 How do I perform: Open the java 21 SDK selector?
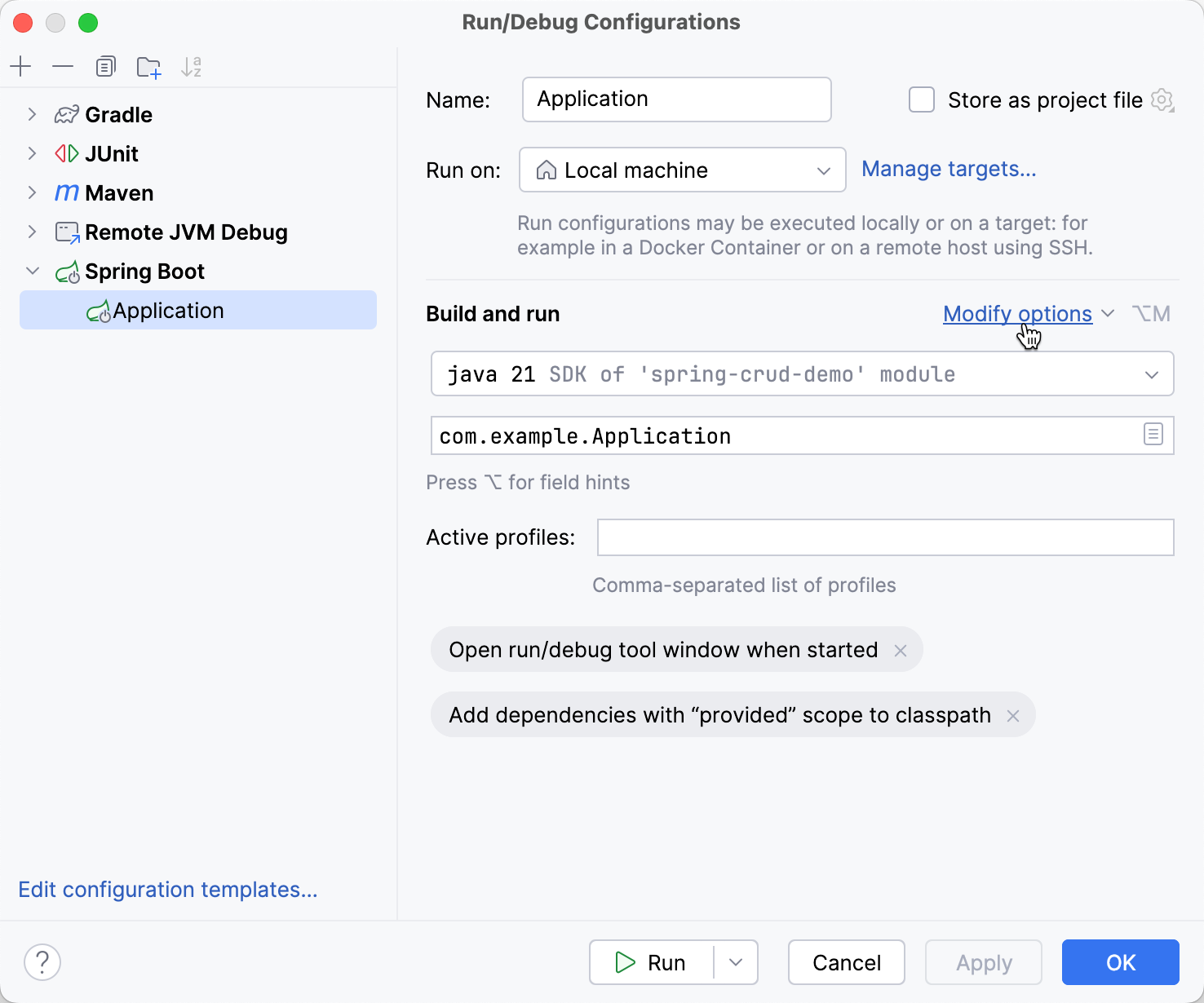click(x=1151, y=373)
